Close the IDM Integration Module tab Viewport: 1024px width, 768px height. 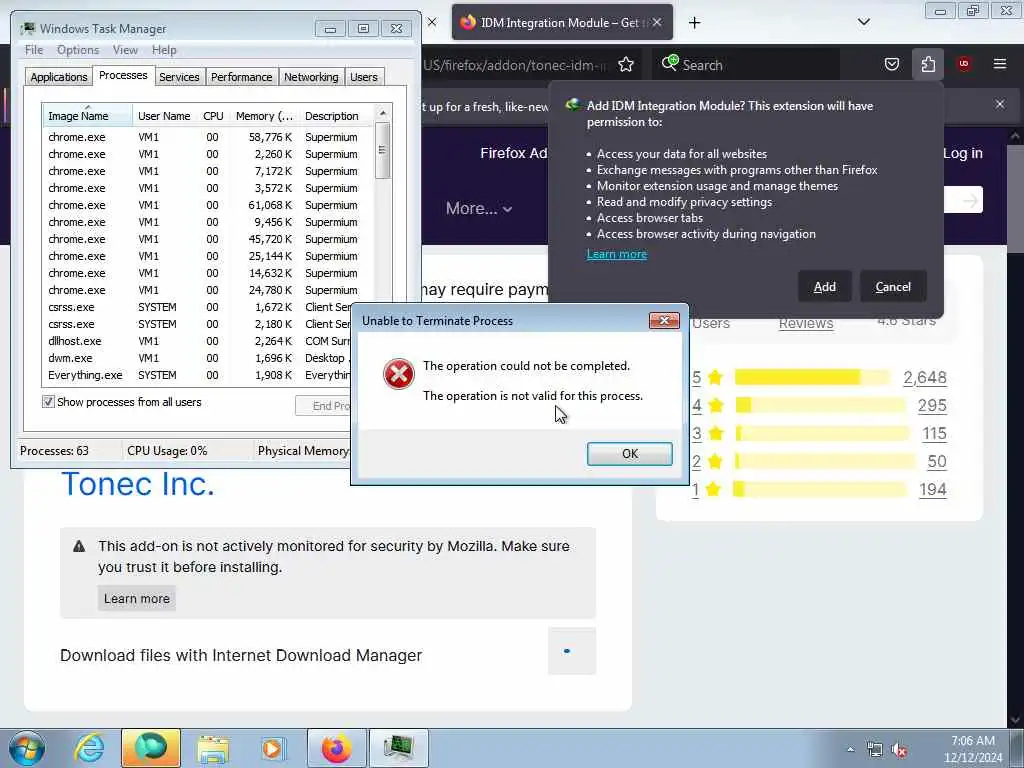(x=657, y=22)
